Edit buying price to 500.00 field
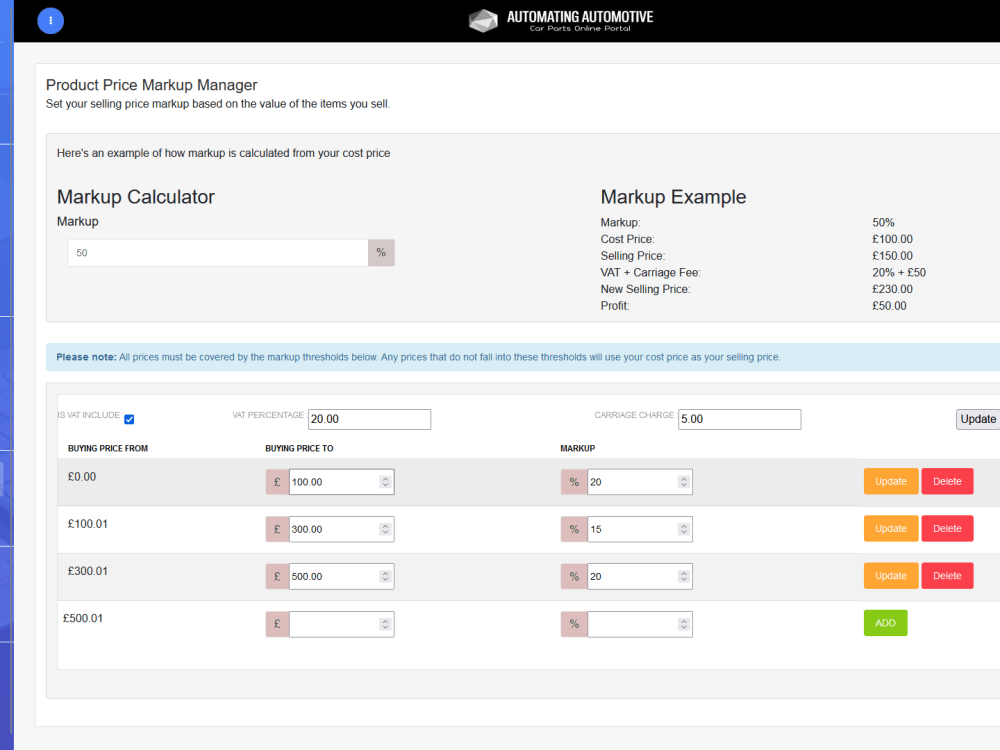The image size is (1000, 750). coord(341,577)
